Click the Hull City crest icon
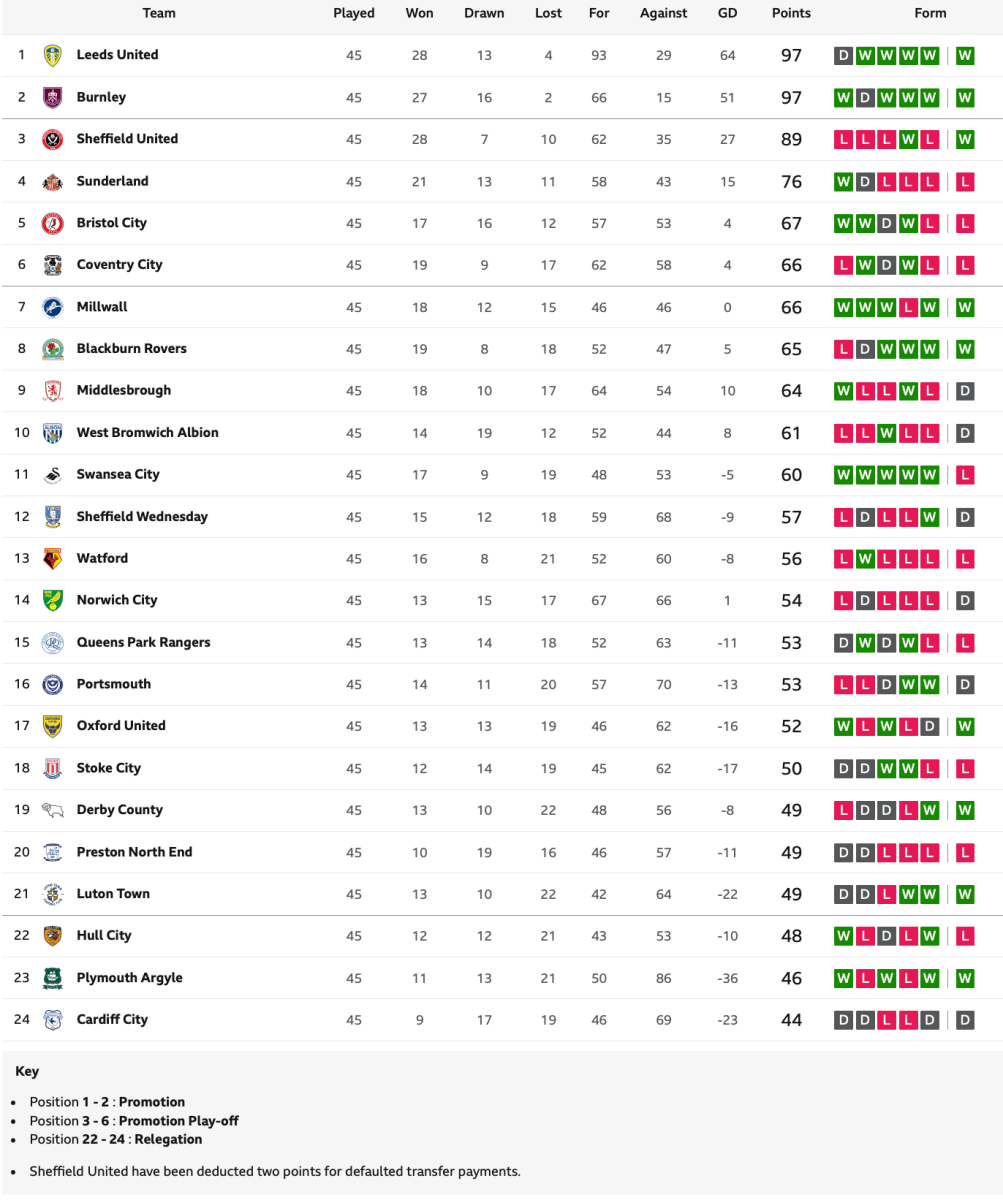 click(x=53, y=936)
